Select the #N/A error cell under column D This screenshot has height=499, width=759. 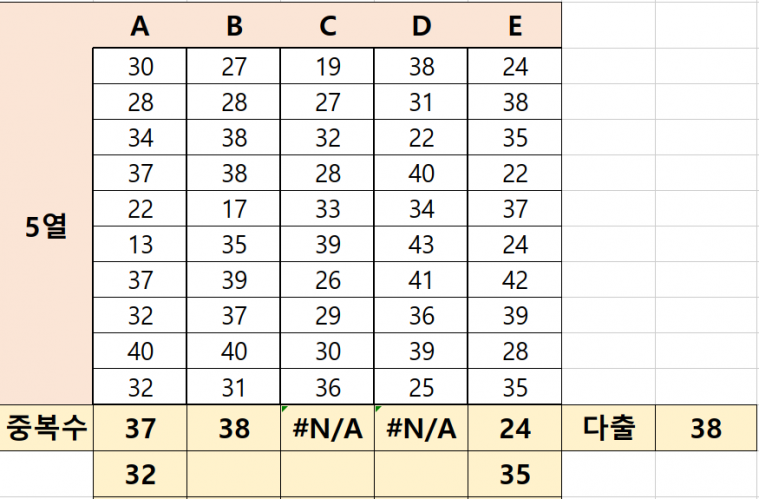pyautogui.click(x=421, y=429)
